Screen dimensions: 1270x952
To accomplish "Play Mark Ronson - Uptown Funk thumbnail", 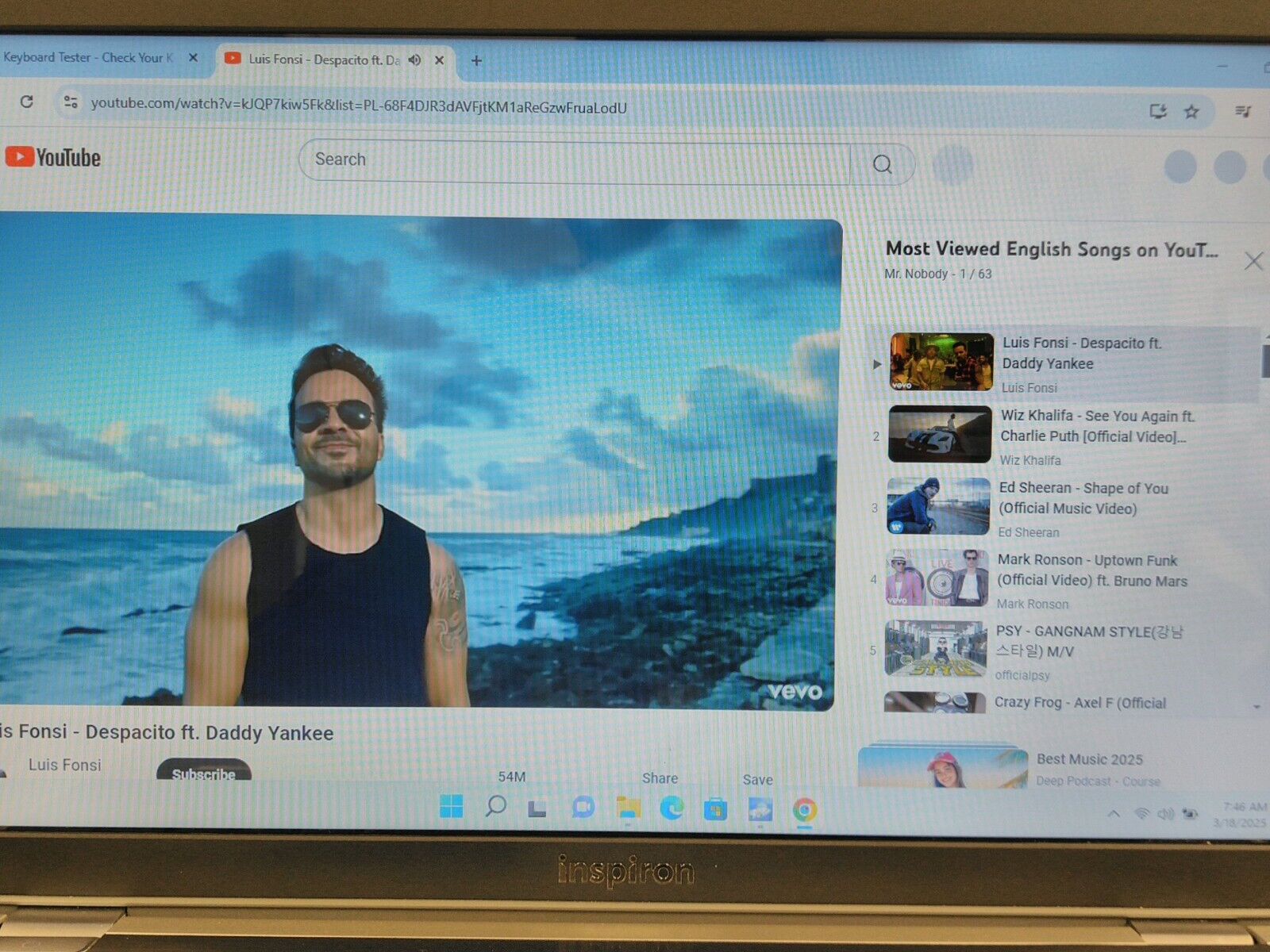I will (937, 578).
